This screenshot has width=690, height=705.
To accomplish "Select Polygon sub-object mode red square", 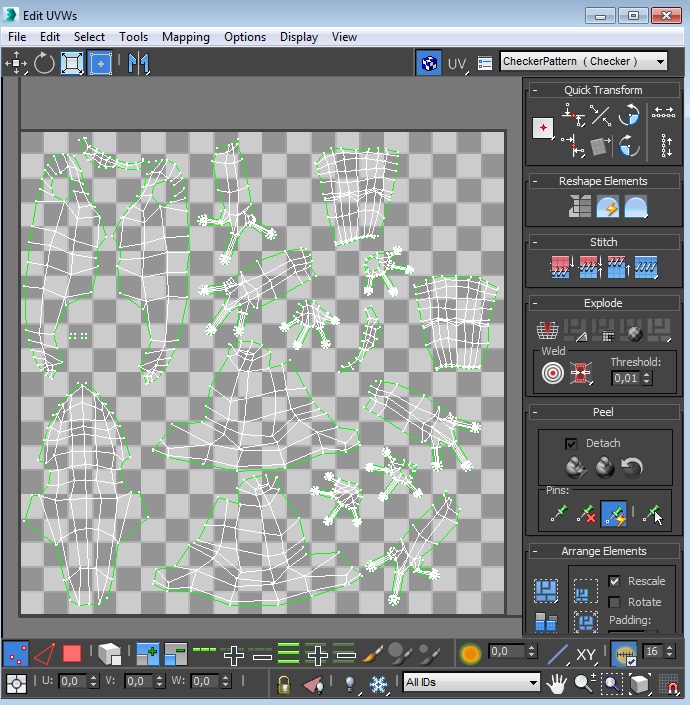I will click(x=72, y=655).
